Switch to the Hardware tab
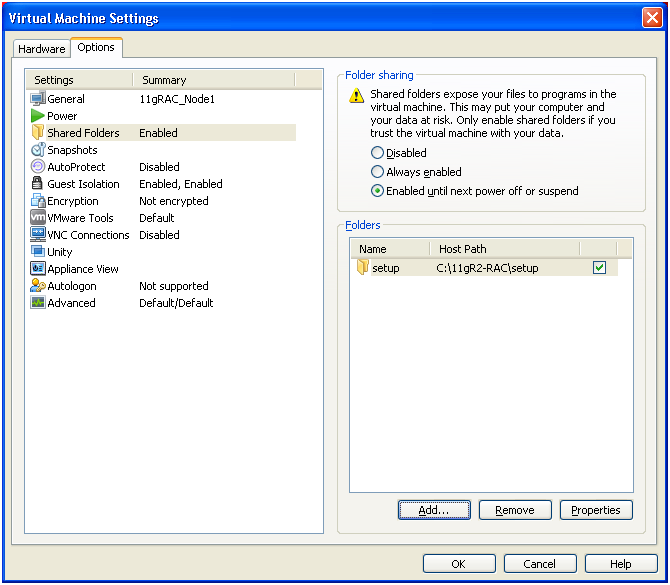The width and height of the screenshot is (670, 585). pyautogui.click(x=41, y=49)
